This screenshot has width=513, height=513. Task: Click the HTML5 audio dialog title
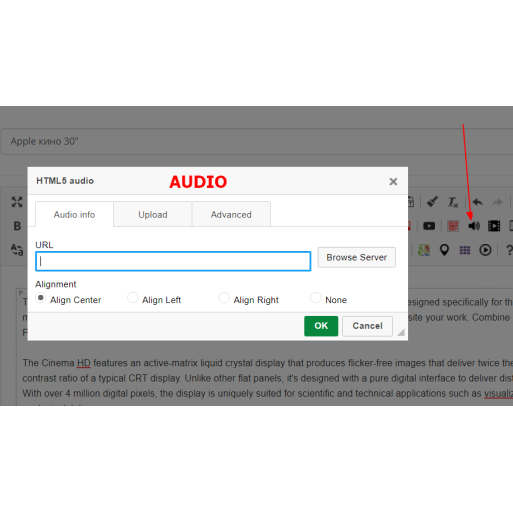(65, 181)
